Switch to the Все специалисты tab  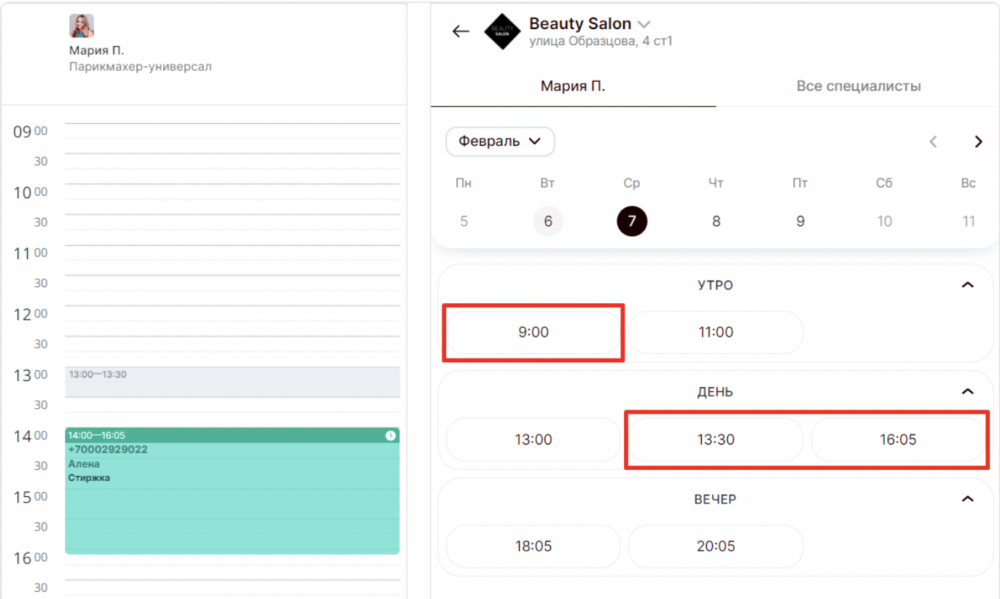(858, 86)
